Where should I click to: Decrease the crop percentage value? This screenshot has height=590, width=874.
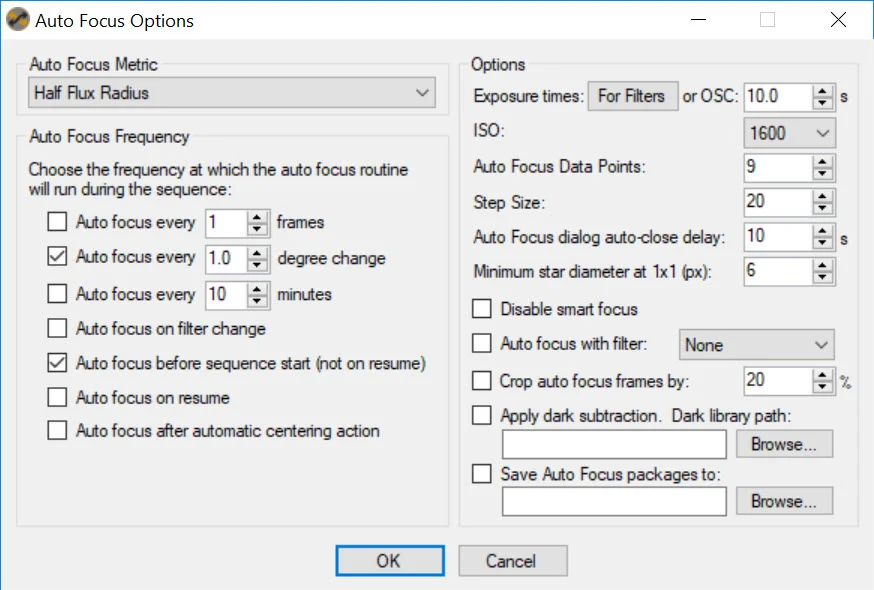(823, 387)
